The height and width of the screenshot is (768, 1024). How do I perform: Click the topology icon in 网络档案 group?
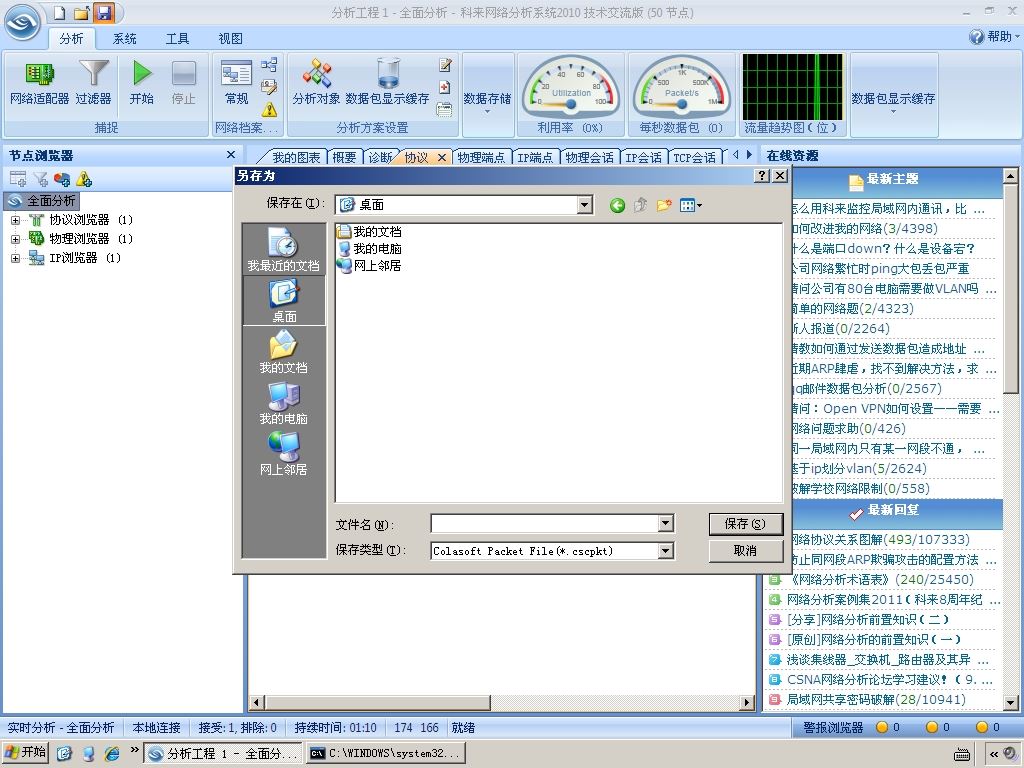tap(269, 64)
